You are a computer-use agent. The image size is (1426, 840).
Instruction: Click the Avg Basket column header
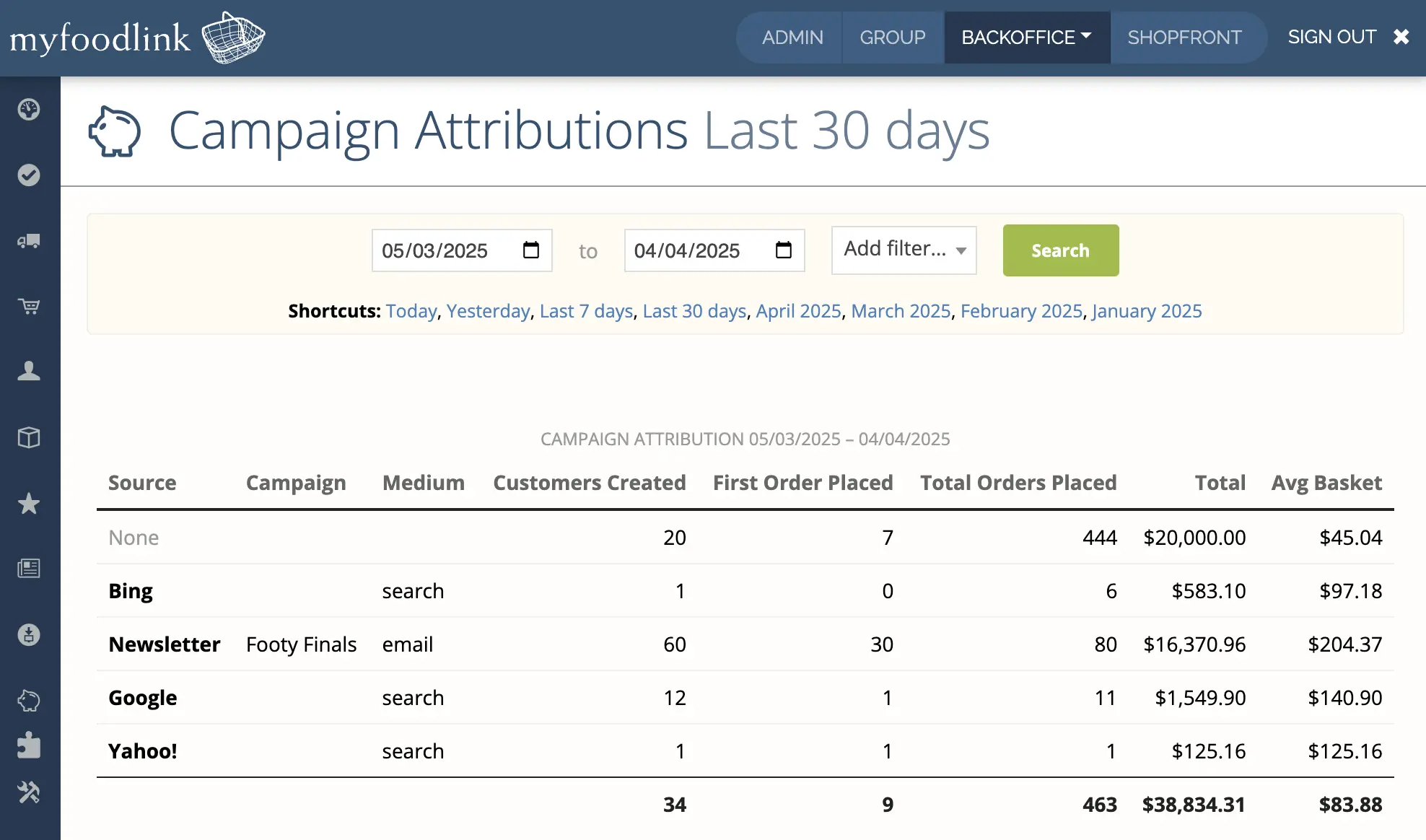coord(1326,483)
